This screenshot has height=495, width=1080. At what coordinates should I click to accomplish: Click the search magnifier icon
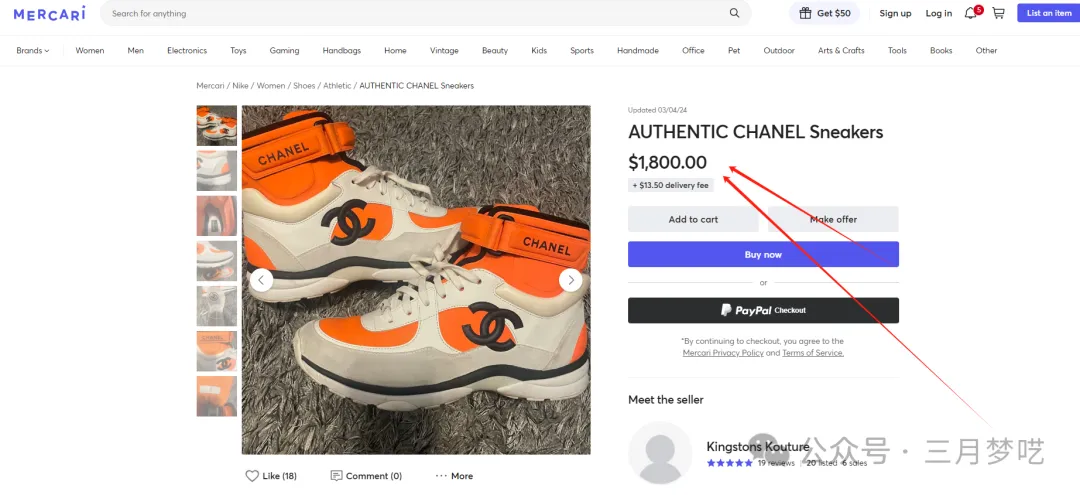coord(734,13)
